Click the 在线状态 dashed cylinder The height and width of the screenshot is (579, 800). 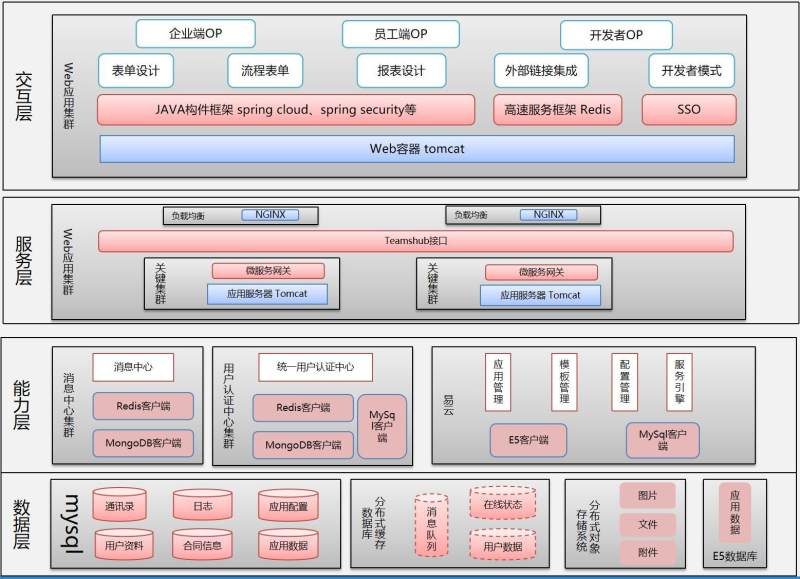503,503
